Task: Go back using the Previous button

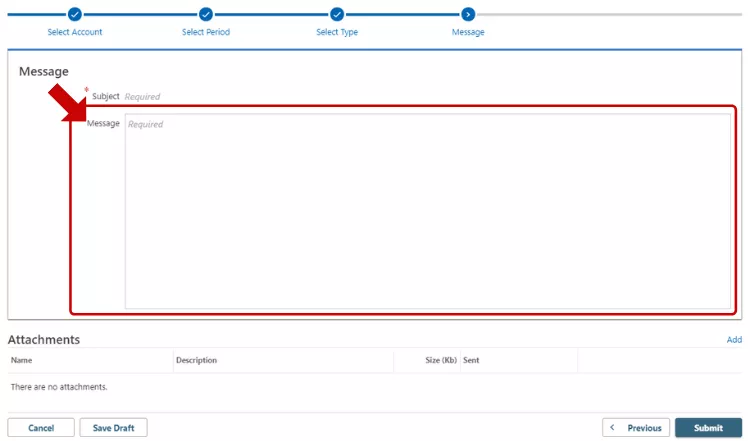Action: 636,428
